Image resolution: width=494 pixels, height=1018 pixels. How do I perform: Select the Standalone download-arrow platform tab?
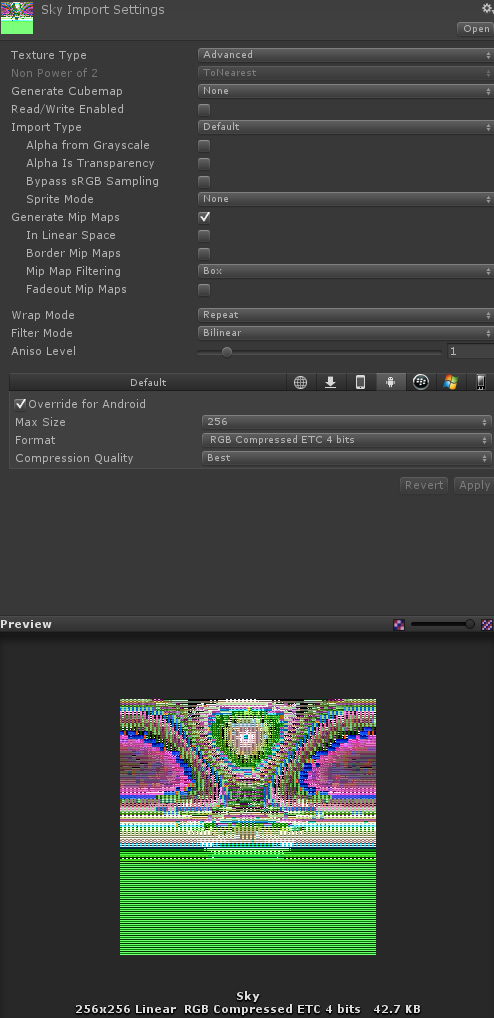[330, 382]
